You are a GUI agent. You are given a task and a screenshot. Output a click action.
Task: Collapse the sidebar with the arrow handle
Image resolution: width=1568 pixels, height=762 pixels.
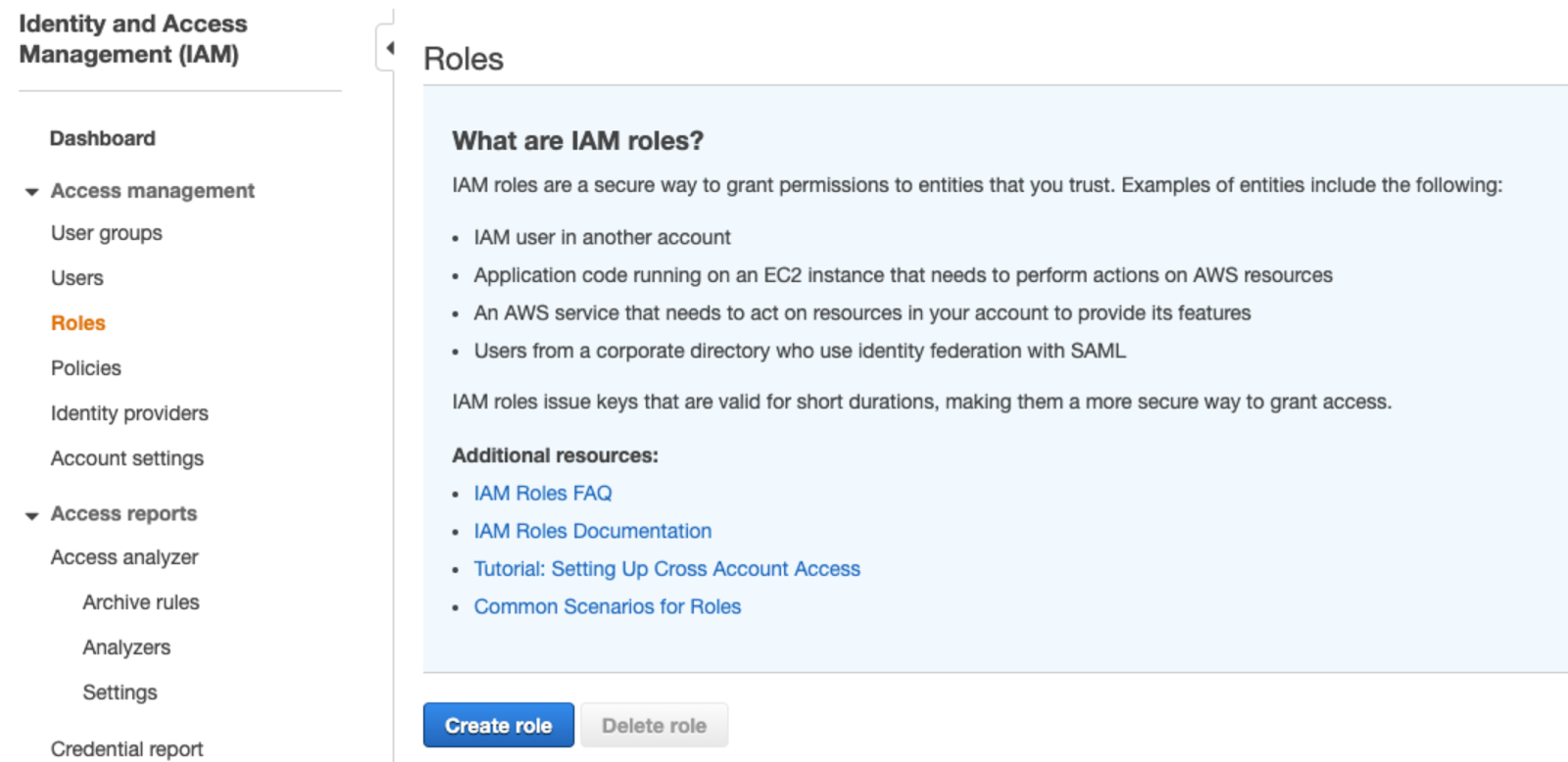387,48
